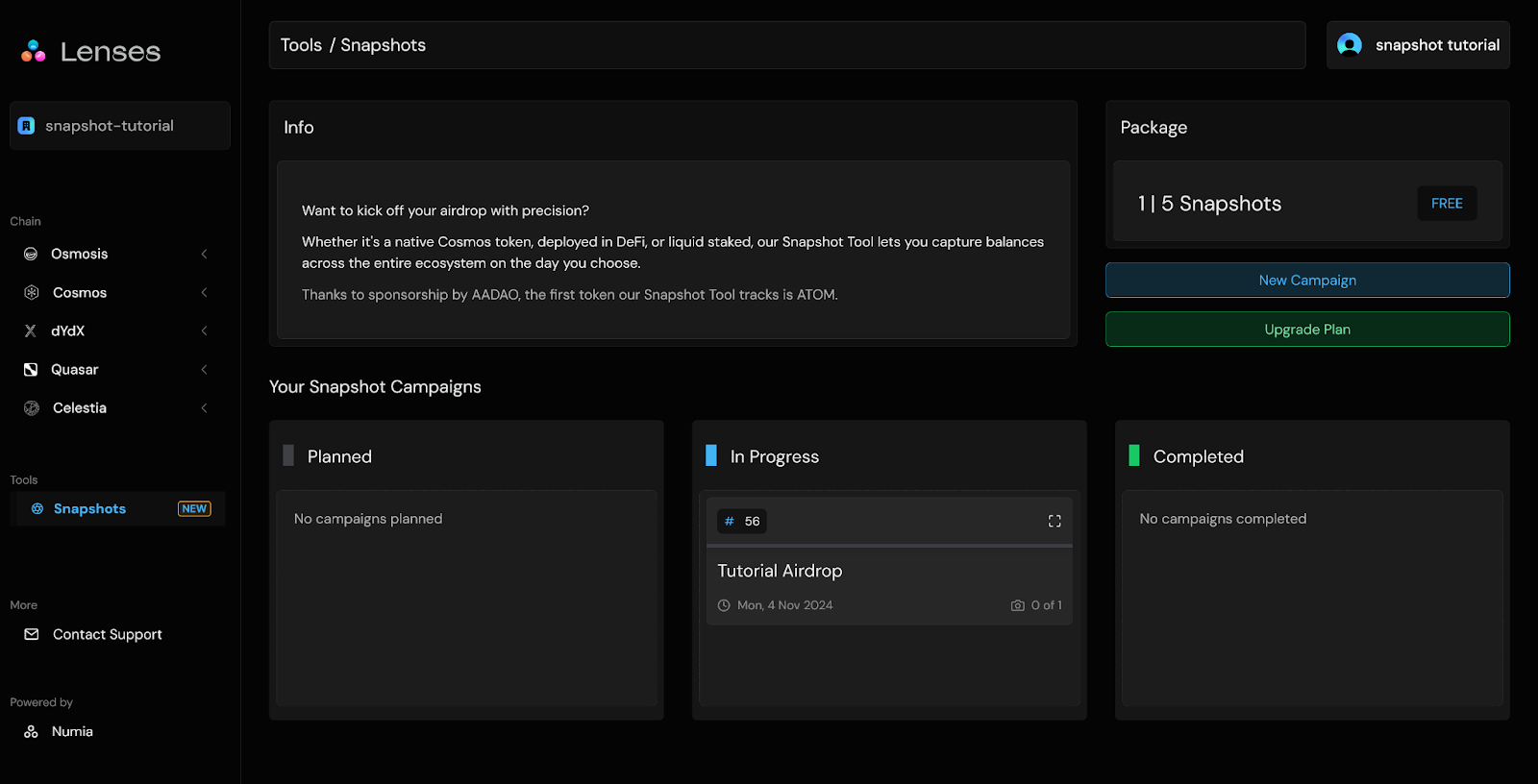
Task: Open the snapshot-tutorial workspace selector
Action: point(120,126)
